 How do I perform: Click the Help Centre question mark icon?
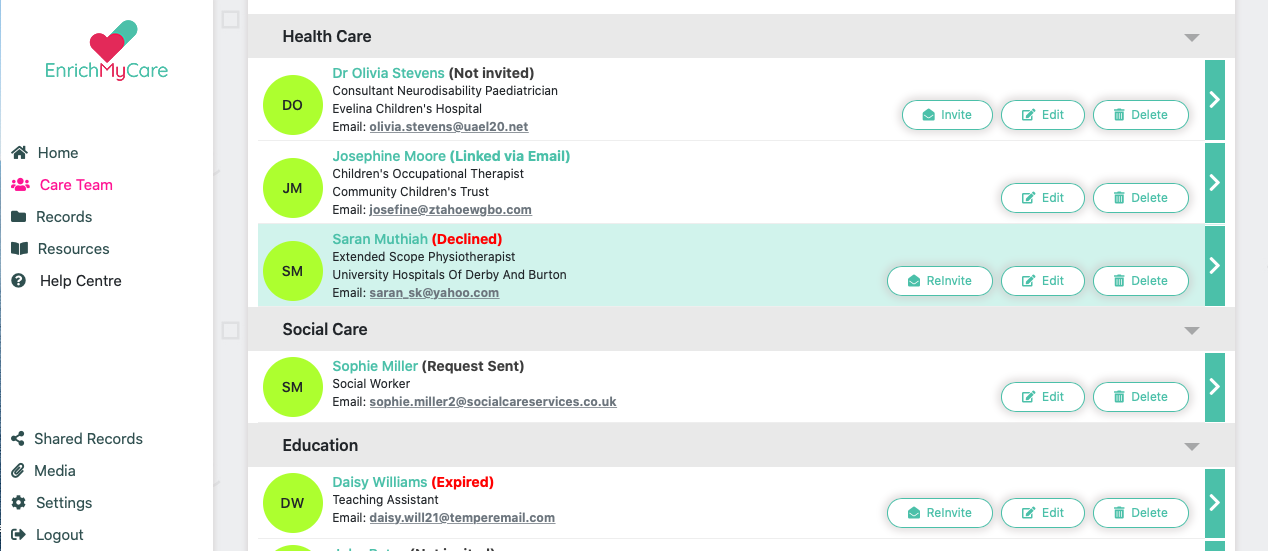point(18,281)
